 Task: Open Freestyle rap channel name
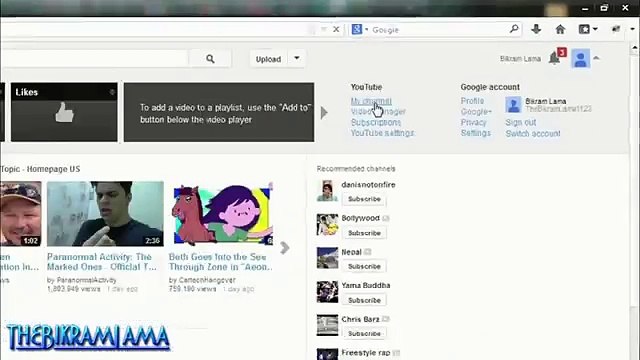click(x=366, y=353)
